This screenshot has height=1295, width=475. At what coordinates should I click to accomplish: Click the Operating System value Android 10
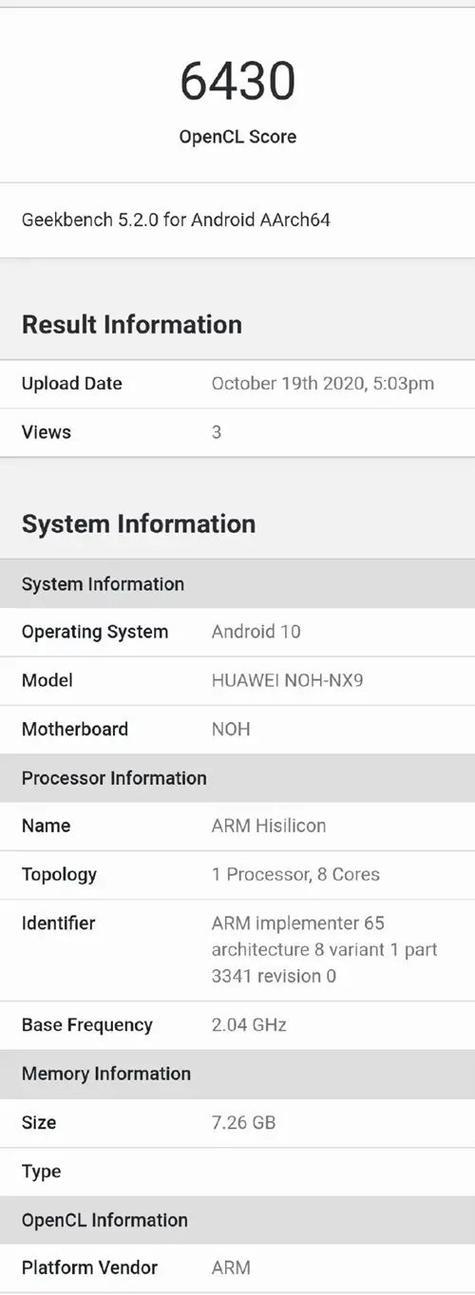coord(256,632)
